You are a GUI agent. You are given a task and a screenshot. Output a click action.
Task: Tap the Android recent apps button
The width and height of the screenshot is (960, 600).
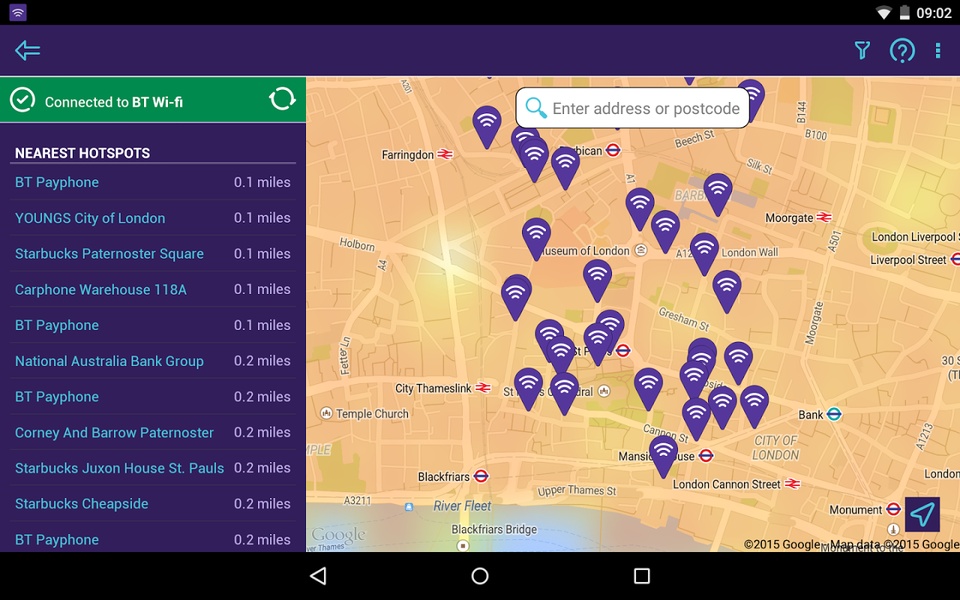(x=642, y=576)
